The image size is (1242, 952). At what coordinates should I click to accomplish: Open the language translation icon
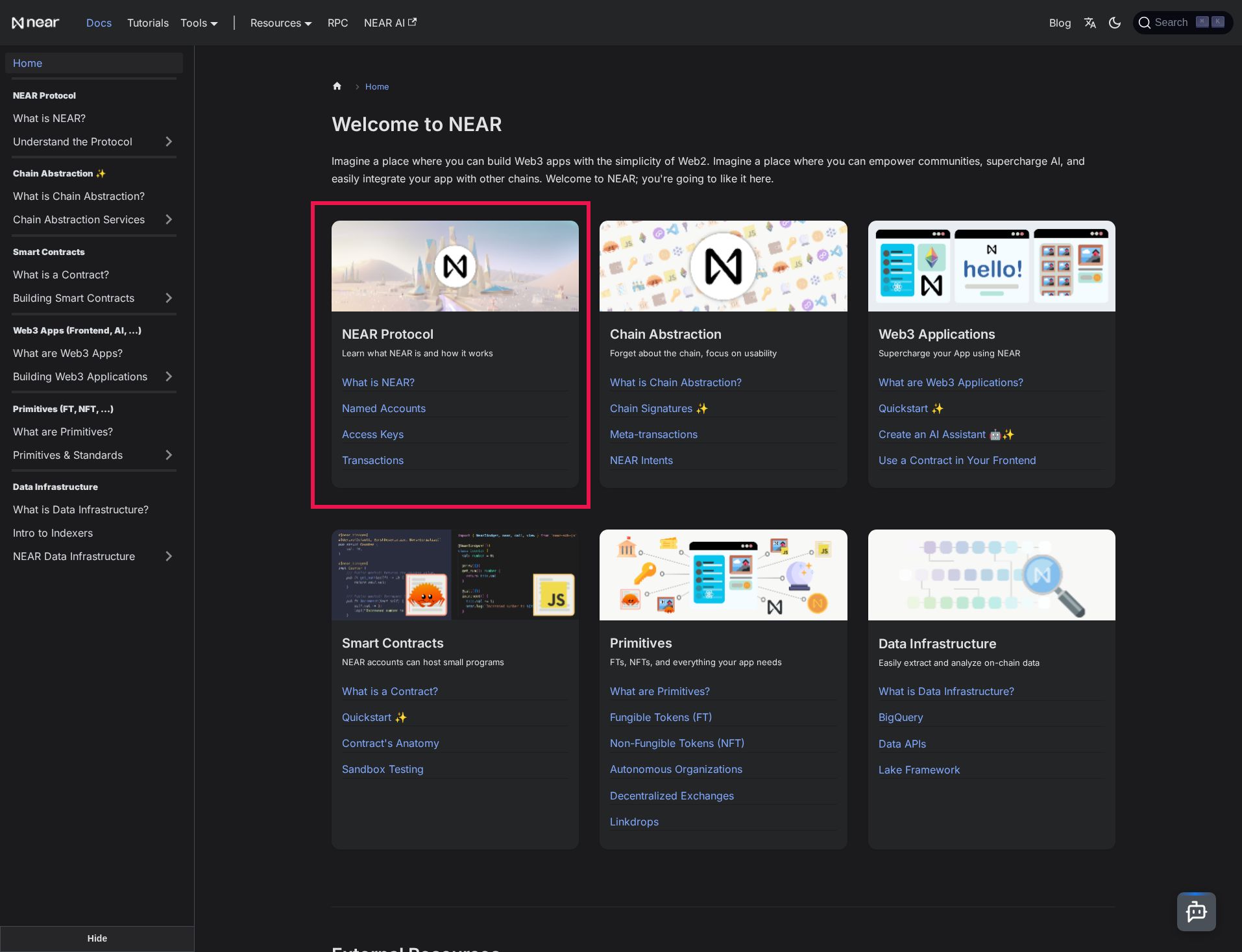tap(1090, 23)
